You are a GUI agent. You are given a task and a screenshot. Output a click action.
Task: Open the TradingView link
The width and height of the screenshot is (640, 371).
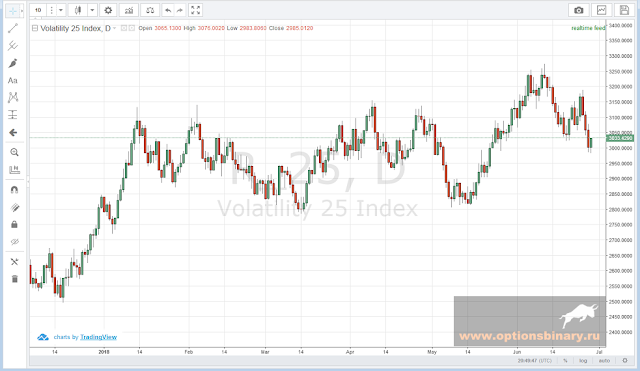pyautogui.click(x=98, y=337)
